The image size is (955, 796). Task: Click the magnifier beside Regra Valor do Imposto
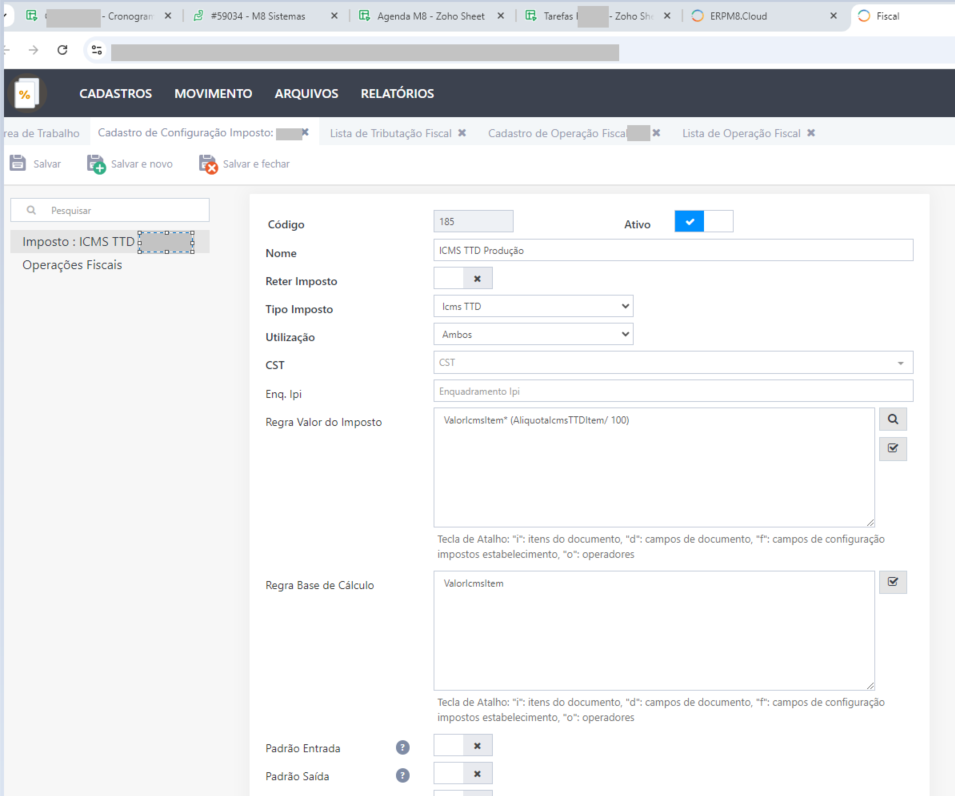(x=893, y=419)
